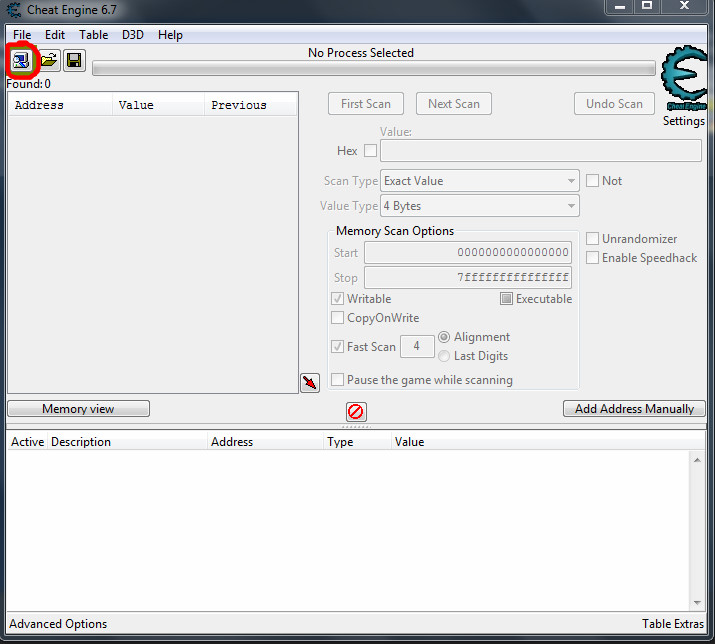715x644 pixels.
Task: Click Add Address Manually
Action: point(634,409)
